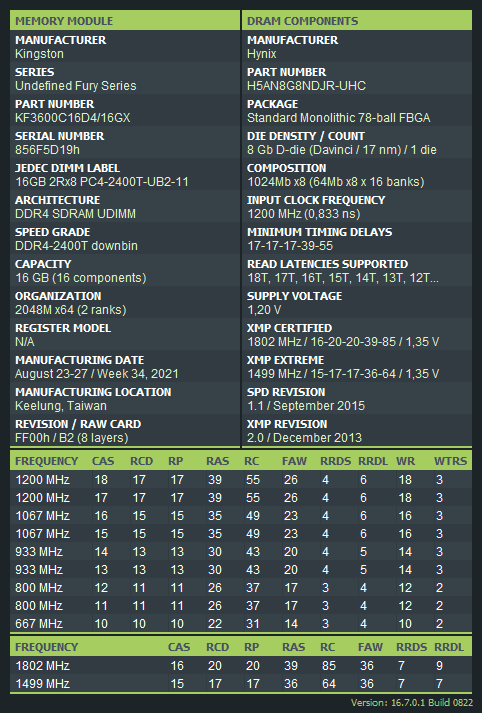Click the Supply Voltage 1,20 V value
The width and height of the screenshot is (482, 713).
[x=264, y=310]
